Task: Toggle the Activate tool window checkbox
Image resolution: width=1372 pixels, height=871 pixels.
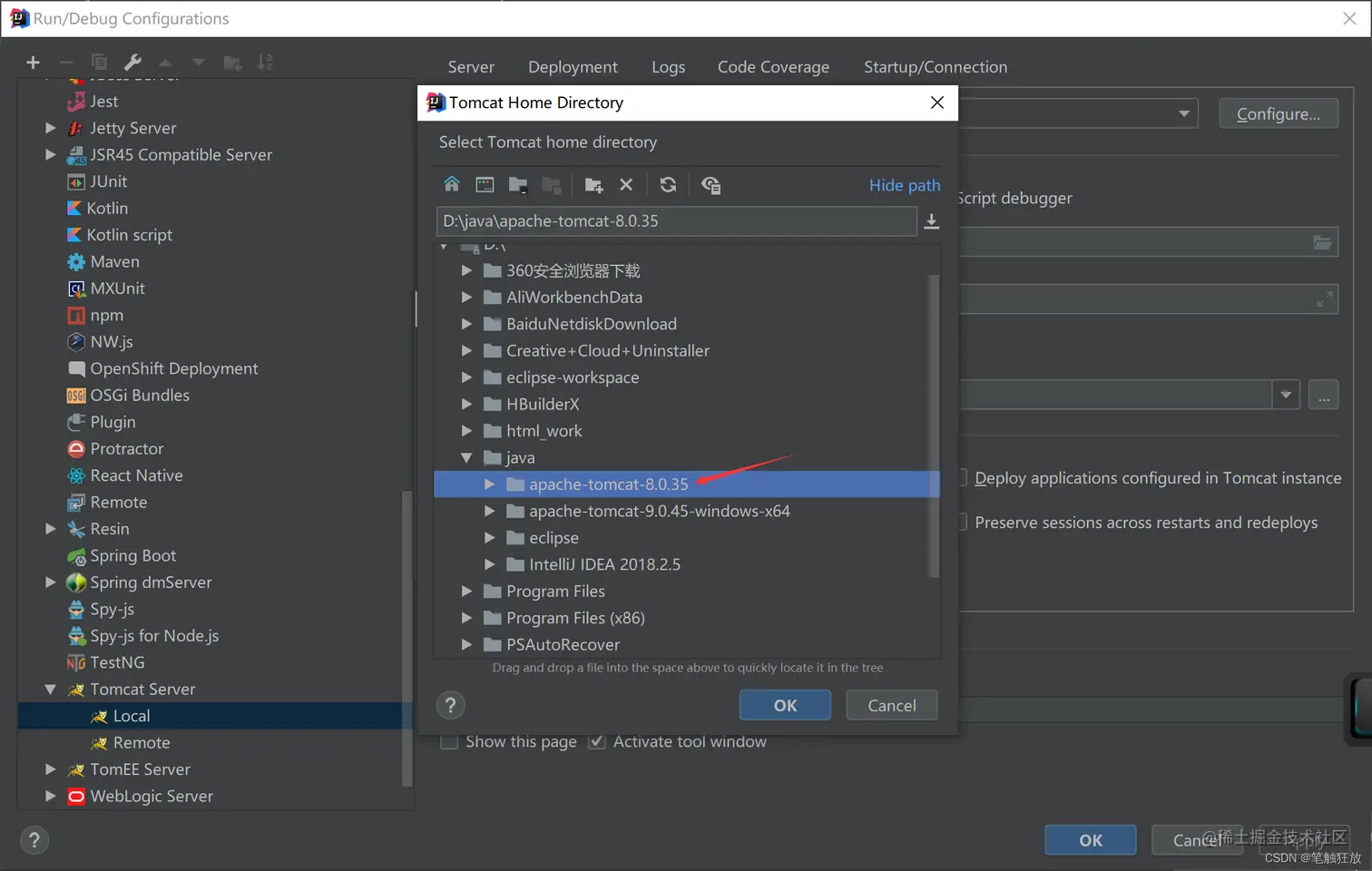Action: [596, 742]
